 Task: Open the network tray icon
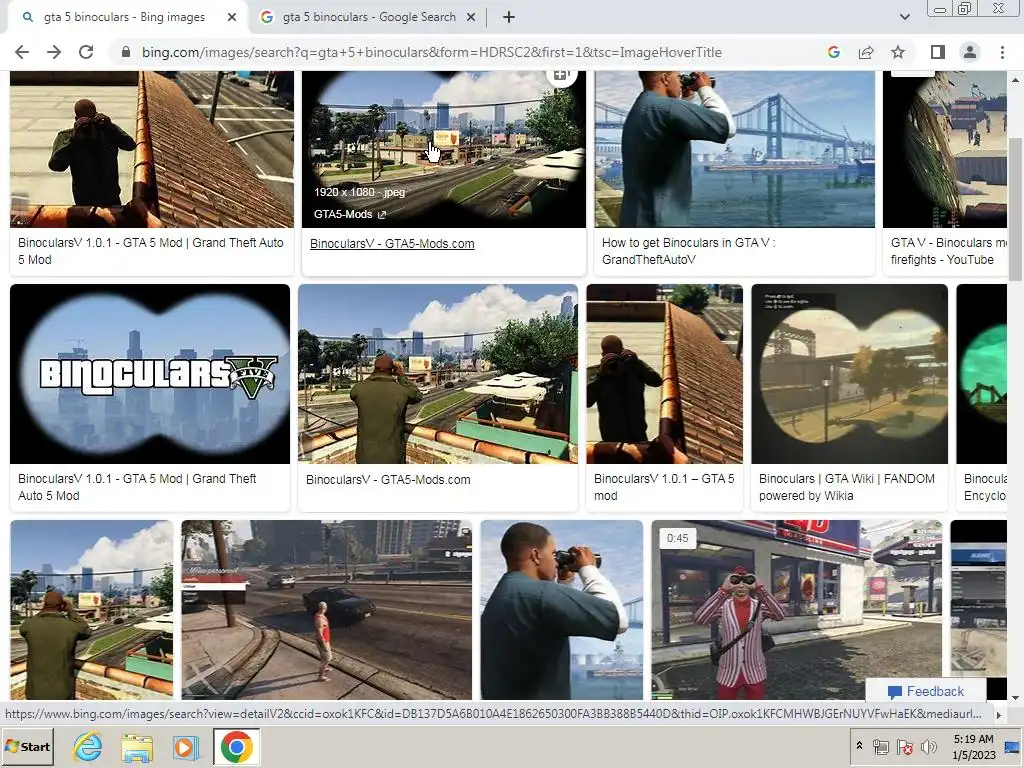(x=881, y=746)
